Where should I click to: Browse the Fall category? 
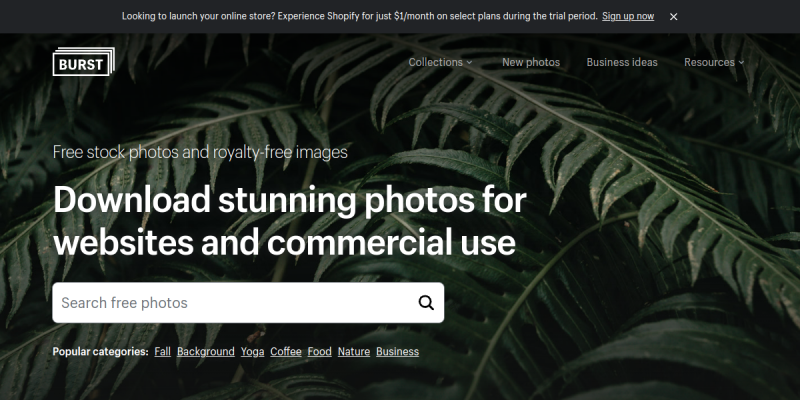click(162, 352)
